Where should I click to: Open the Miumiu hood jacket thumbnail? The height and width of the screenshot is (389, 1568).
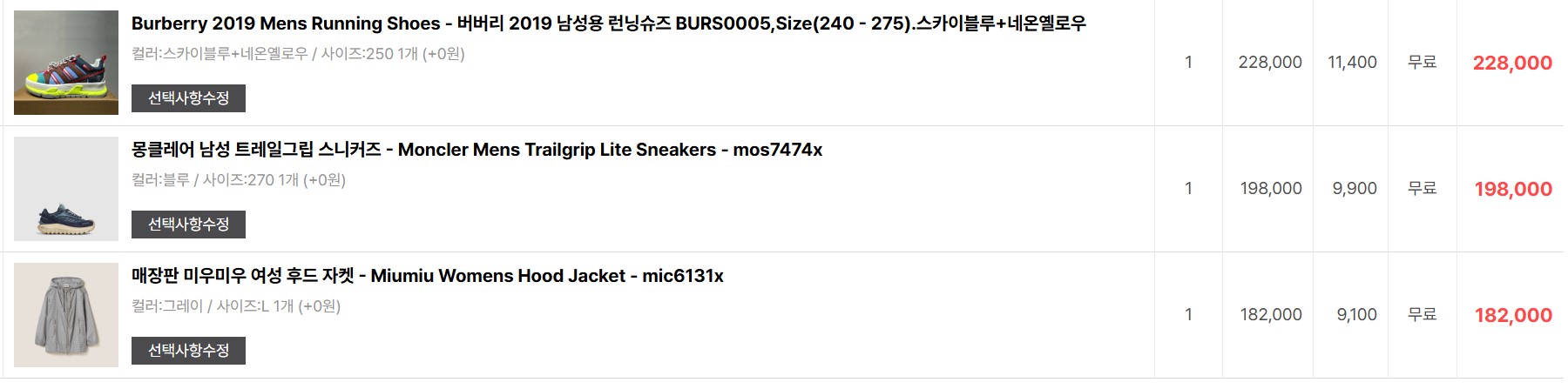(x=66, y=315)
